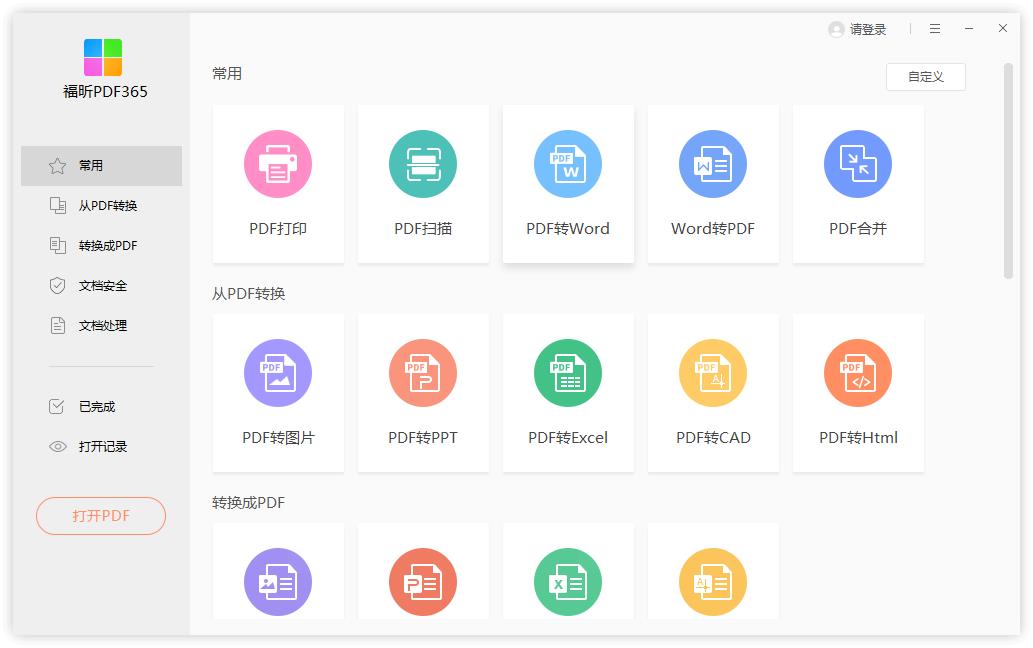Open the PDF转Word converter
Image resolution: width=1033 pixels, height=648 pixels.
coord(568,184)
